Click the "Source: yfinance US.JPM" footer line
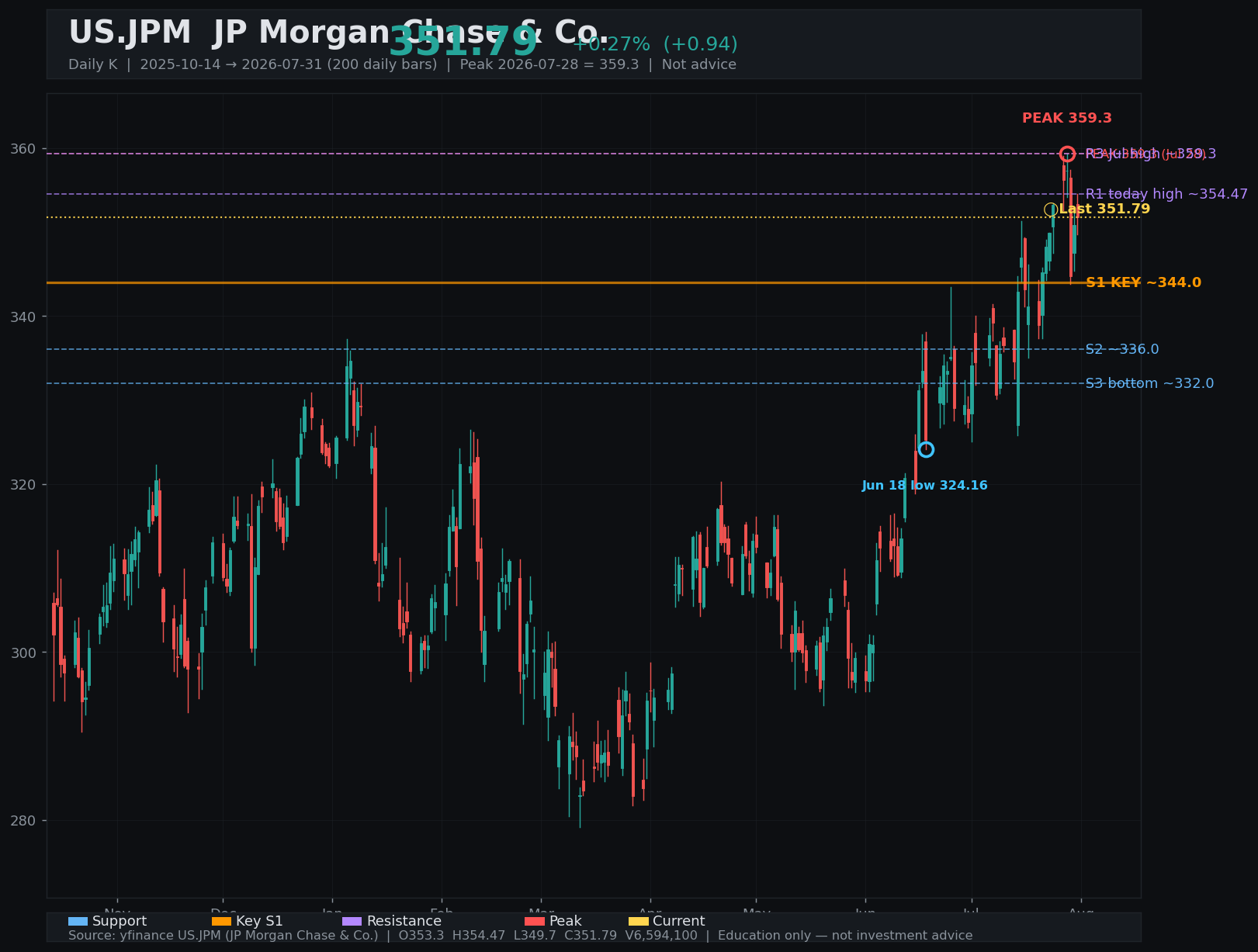This screenshot has width=1258, height=952. click(x=520, y=936)
